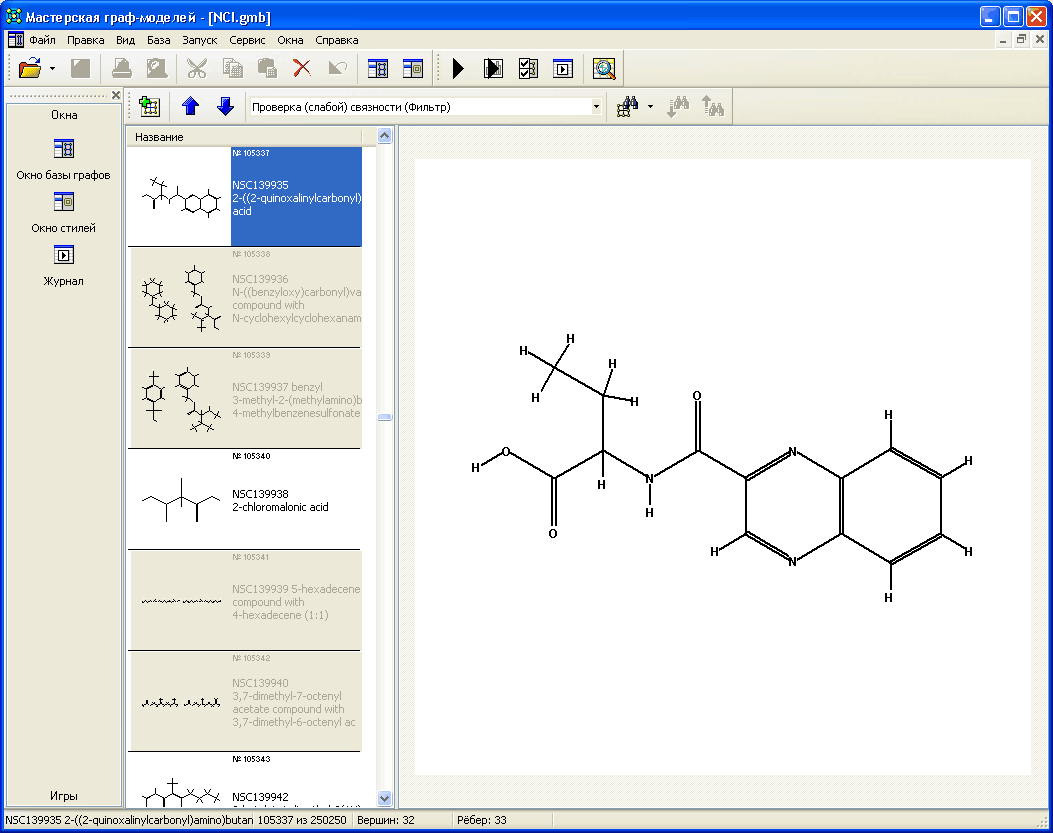
Task: Delete with the red X icon
Action: tap(302, 68)
